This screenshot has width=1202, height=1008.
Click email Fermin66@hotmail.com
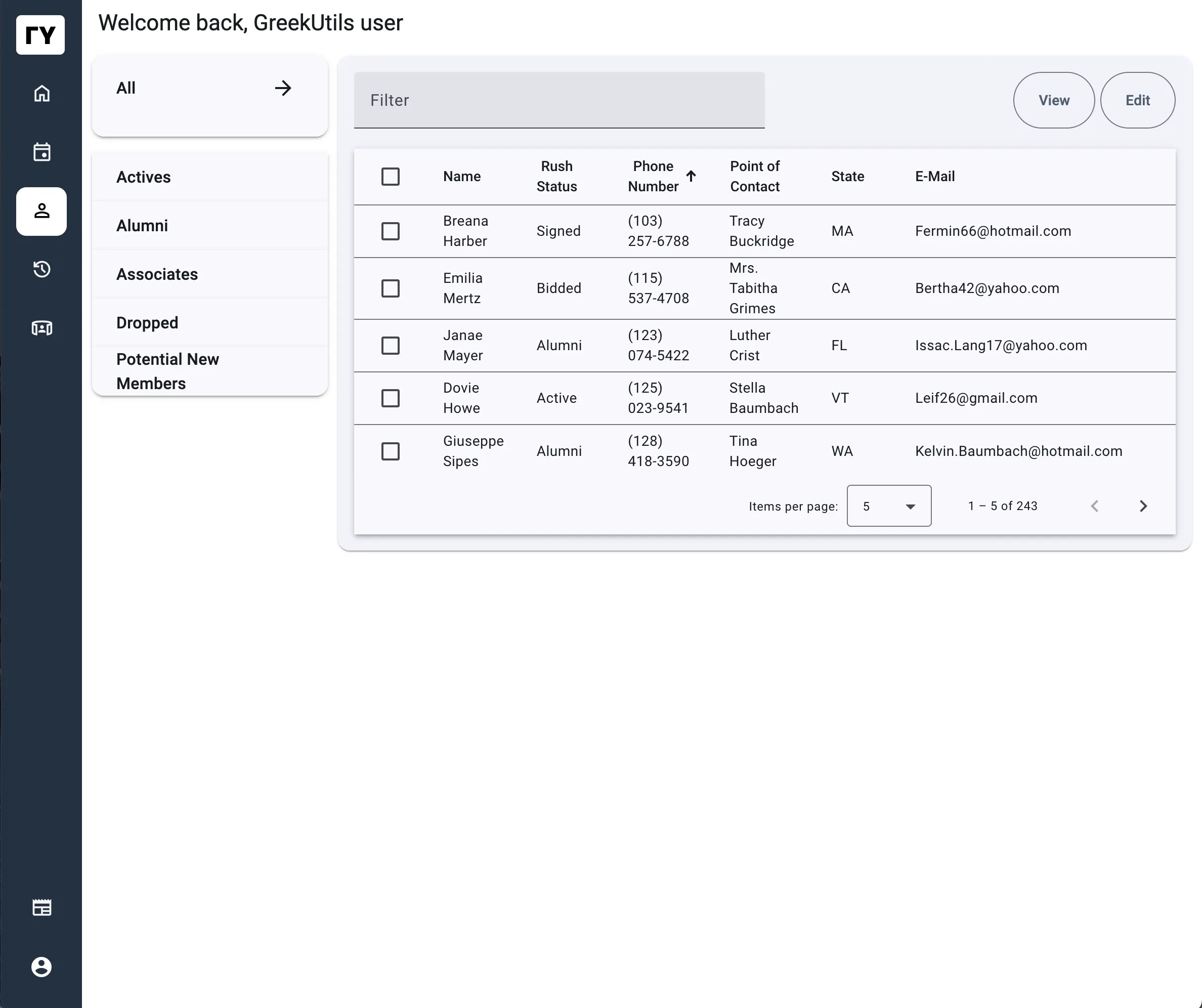pos(993,231)
